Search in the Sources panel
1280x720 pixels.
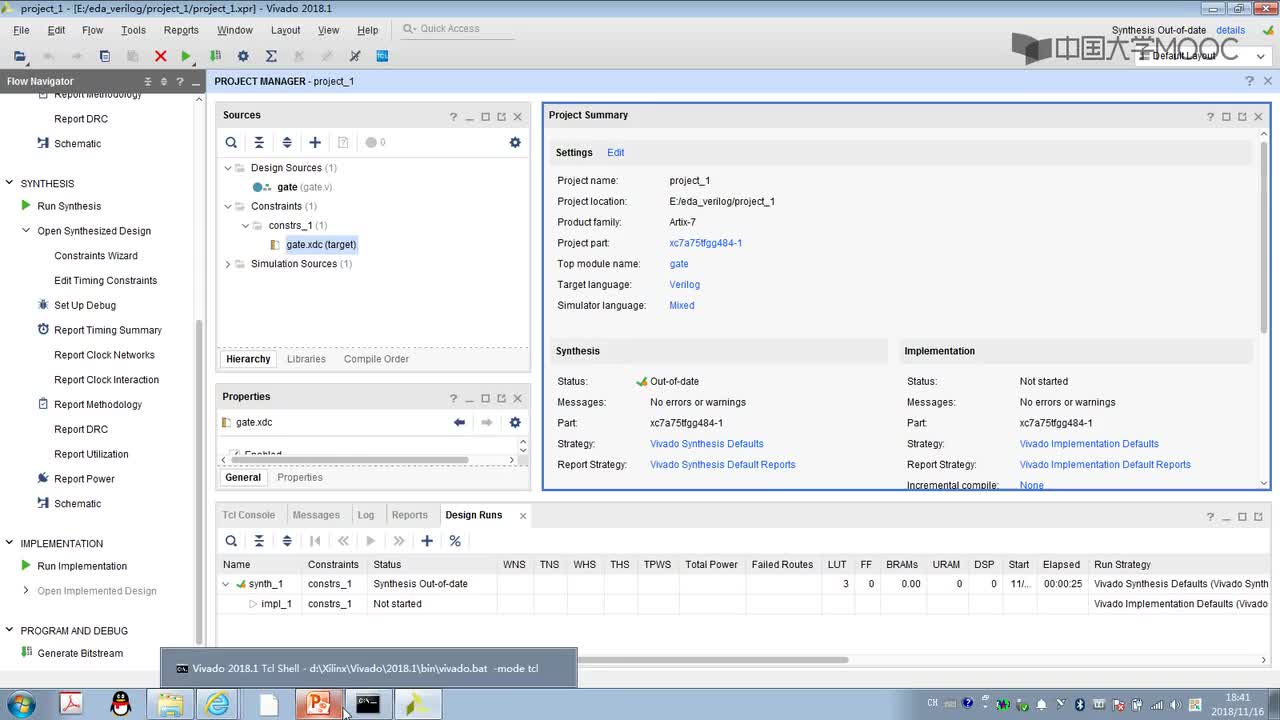coord(231,143)
